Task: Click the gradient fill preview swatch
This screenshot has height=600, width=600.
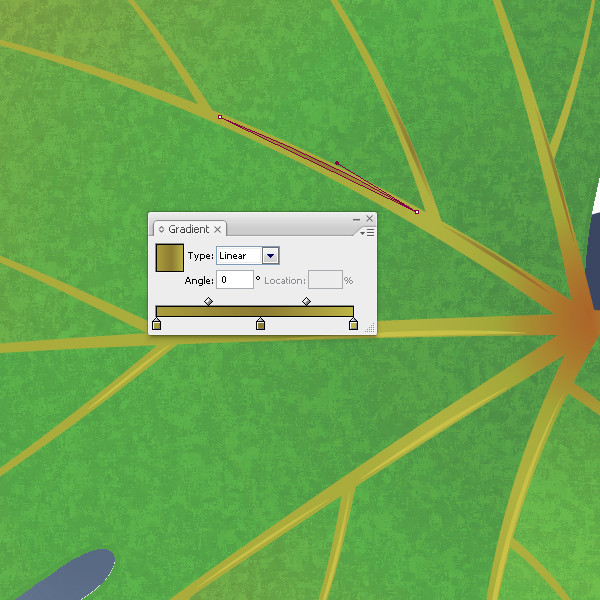Action: point(170,258)
